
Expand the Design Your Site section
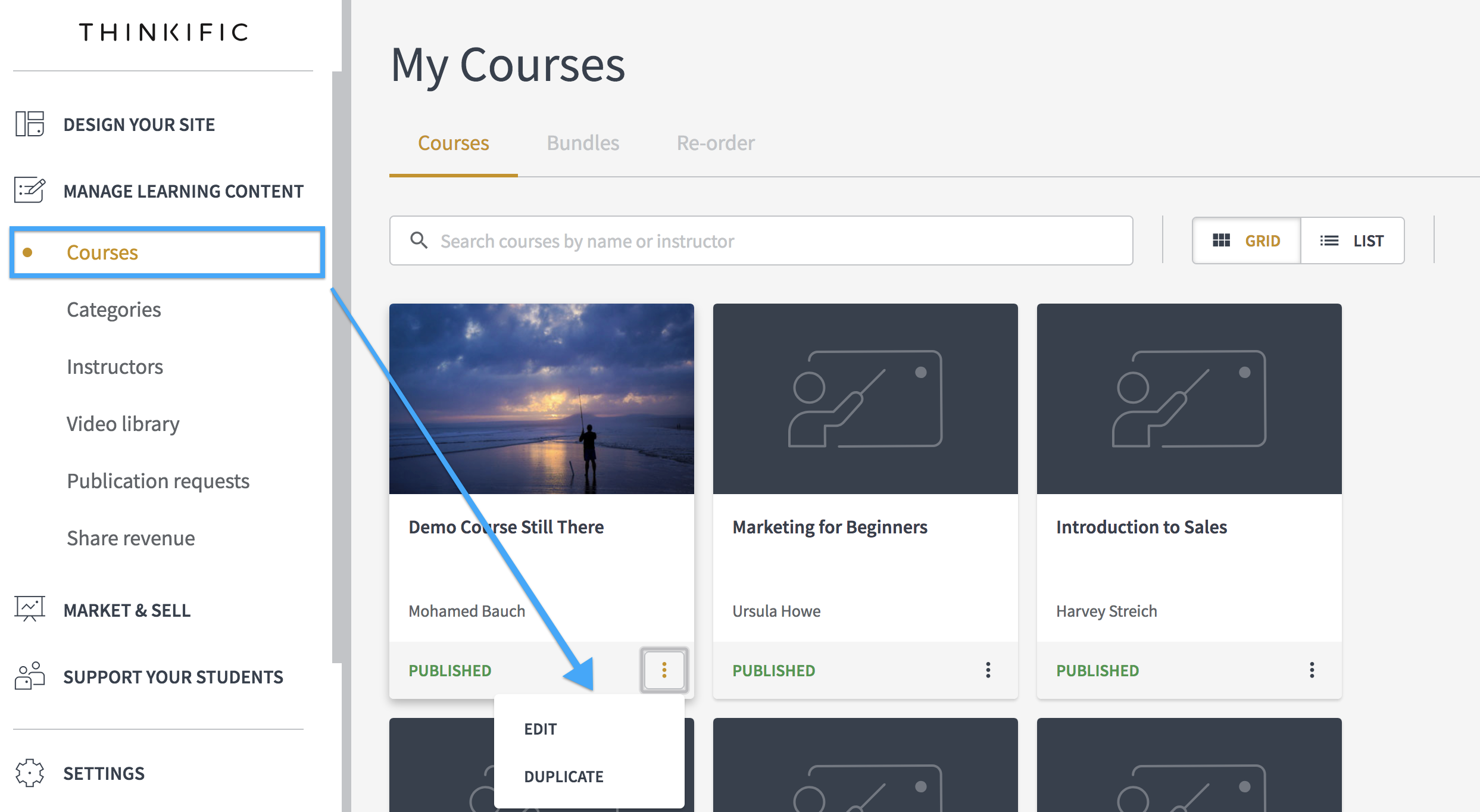tap(139, 124)
